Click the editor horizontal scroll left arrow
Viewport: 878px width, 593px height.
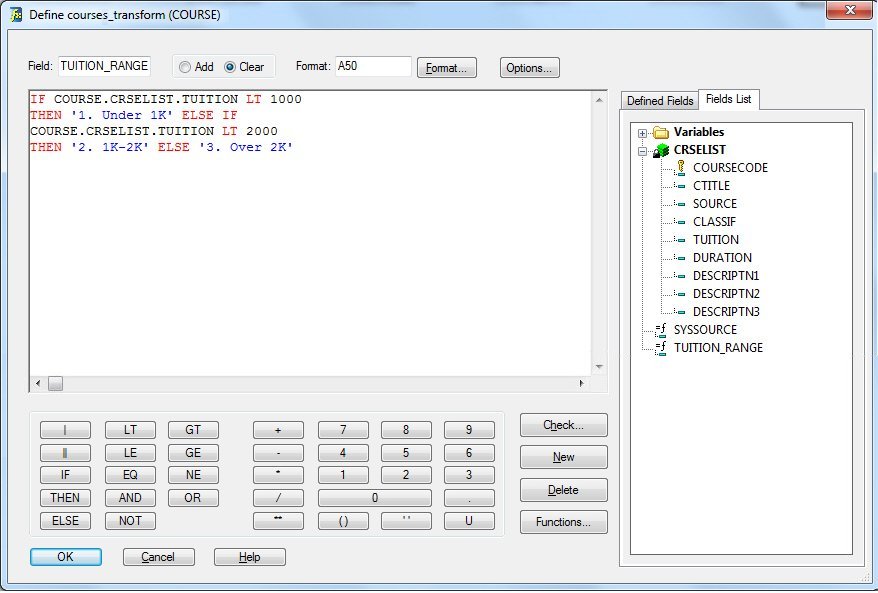pyautogui.click(x=38, y=384)
